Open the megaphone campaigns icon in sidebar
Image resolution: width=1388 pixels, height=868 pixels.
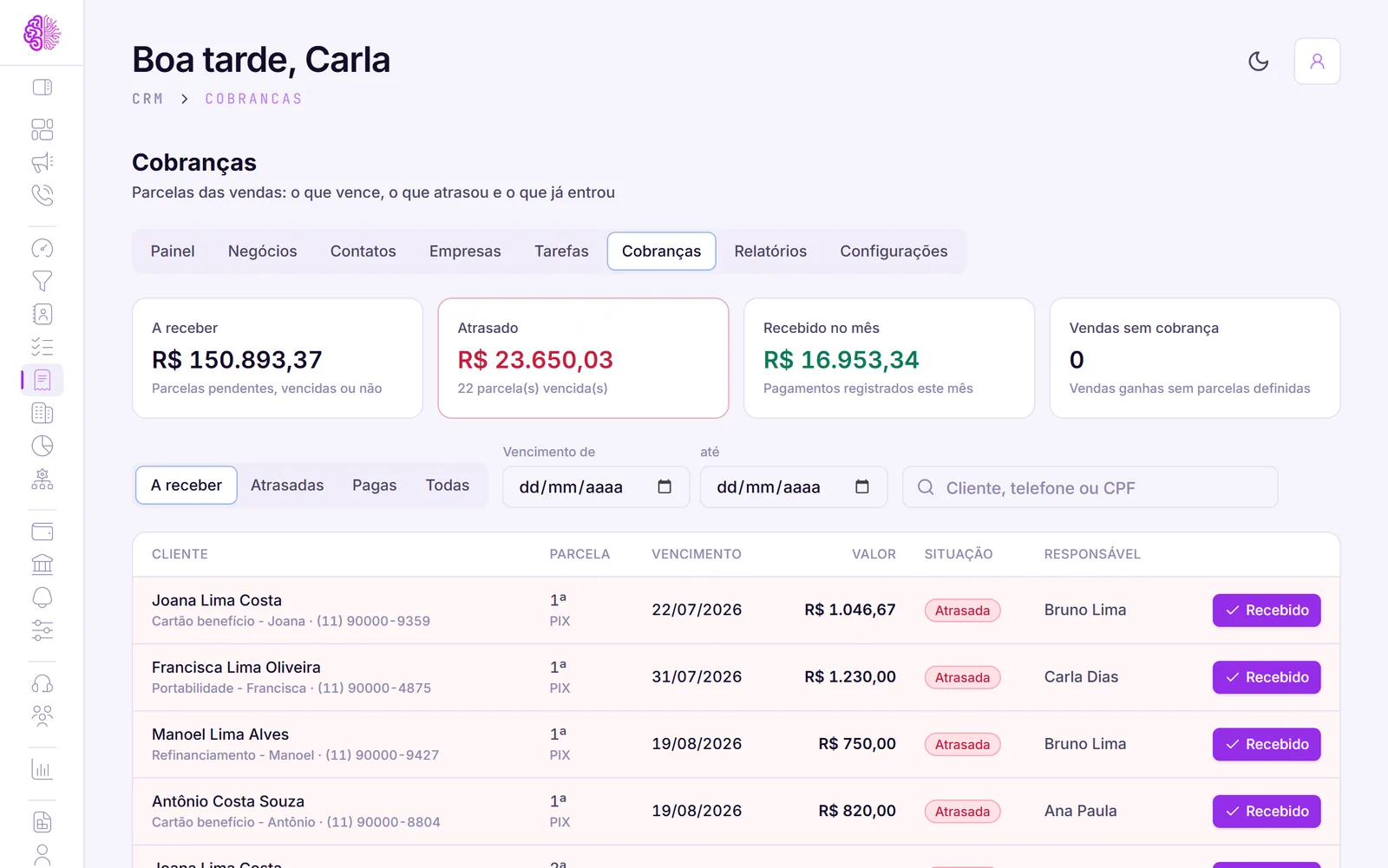click(42, 162)
